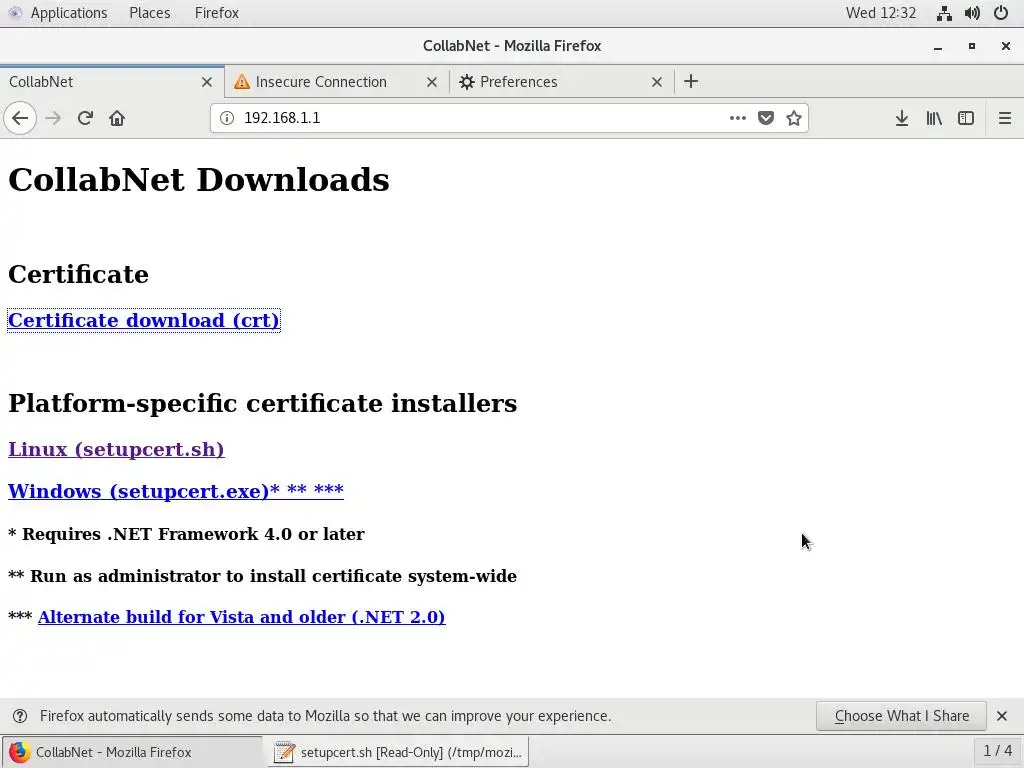Click the 'Platform-specific certificate installers' heading

tap(263, 404)
